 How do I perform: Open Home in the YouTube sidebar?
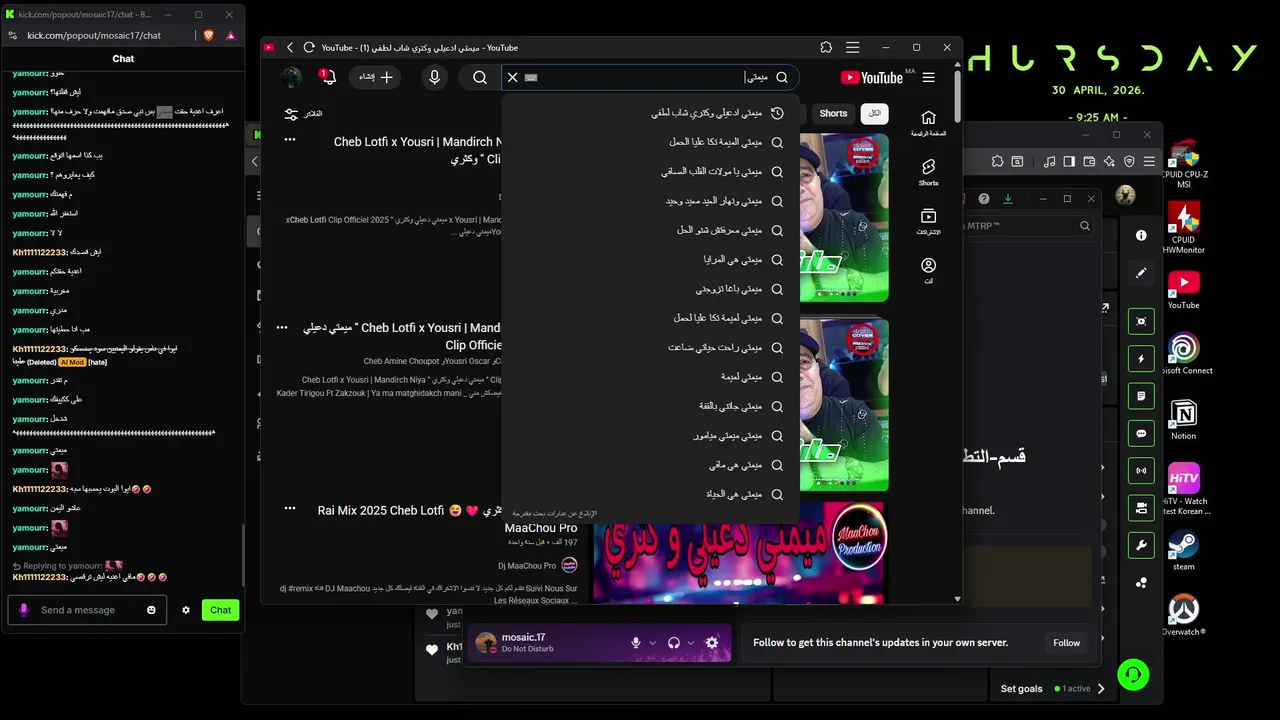pos(929,123)
